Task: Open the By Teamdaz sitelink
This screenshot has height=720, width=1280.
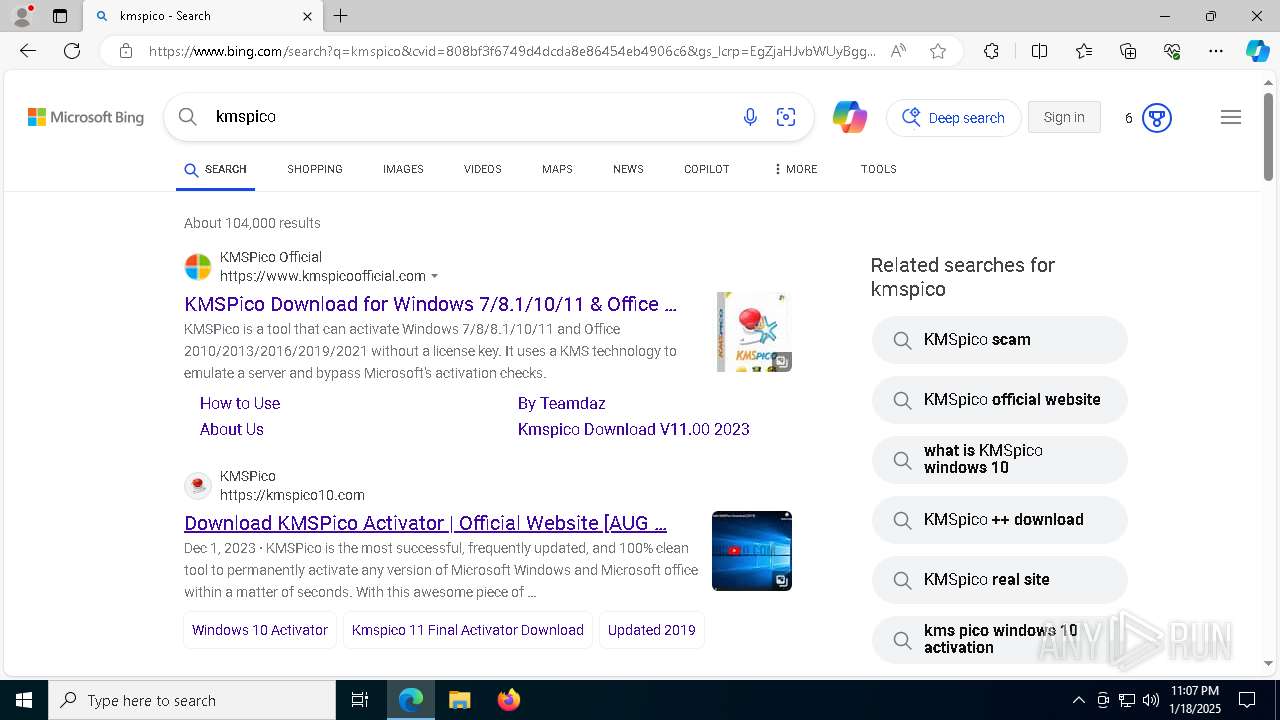Action: pyautogui.click(x=561, y=403)
